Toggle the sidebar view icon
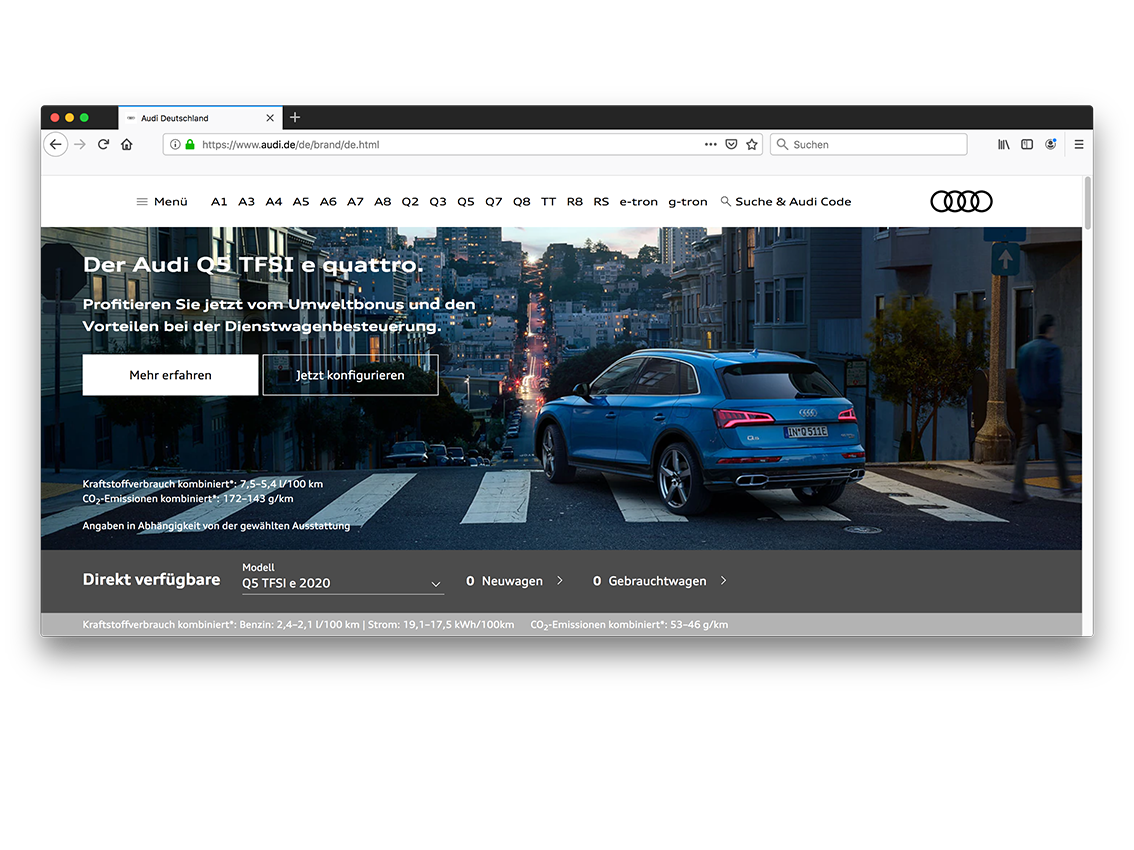 [1027, 144]
